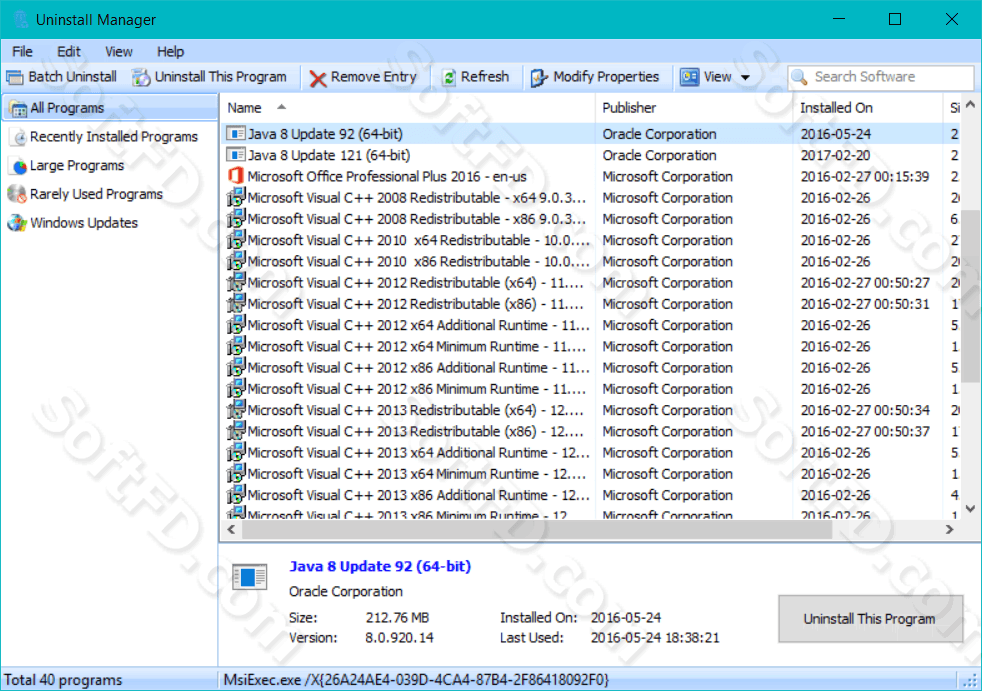Click the Java 8 Update 92 details title

pyautogui.click(x=380, y=566)
